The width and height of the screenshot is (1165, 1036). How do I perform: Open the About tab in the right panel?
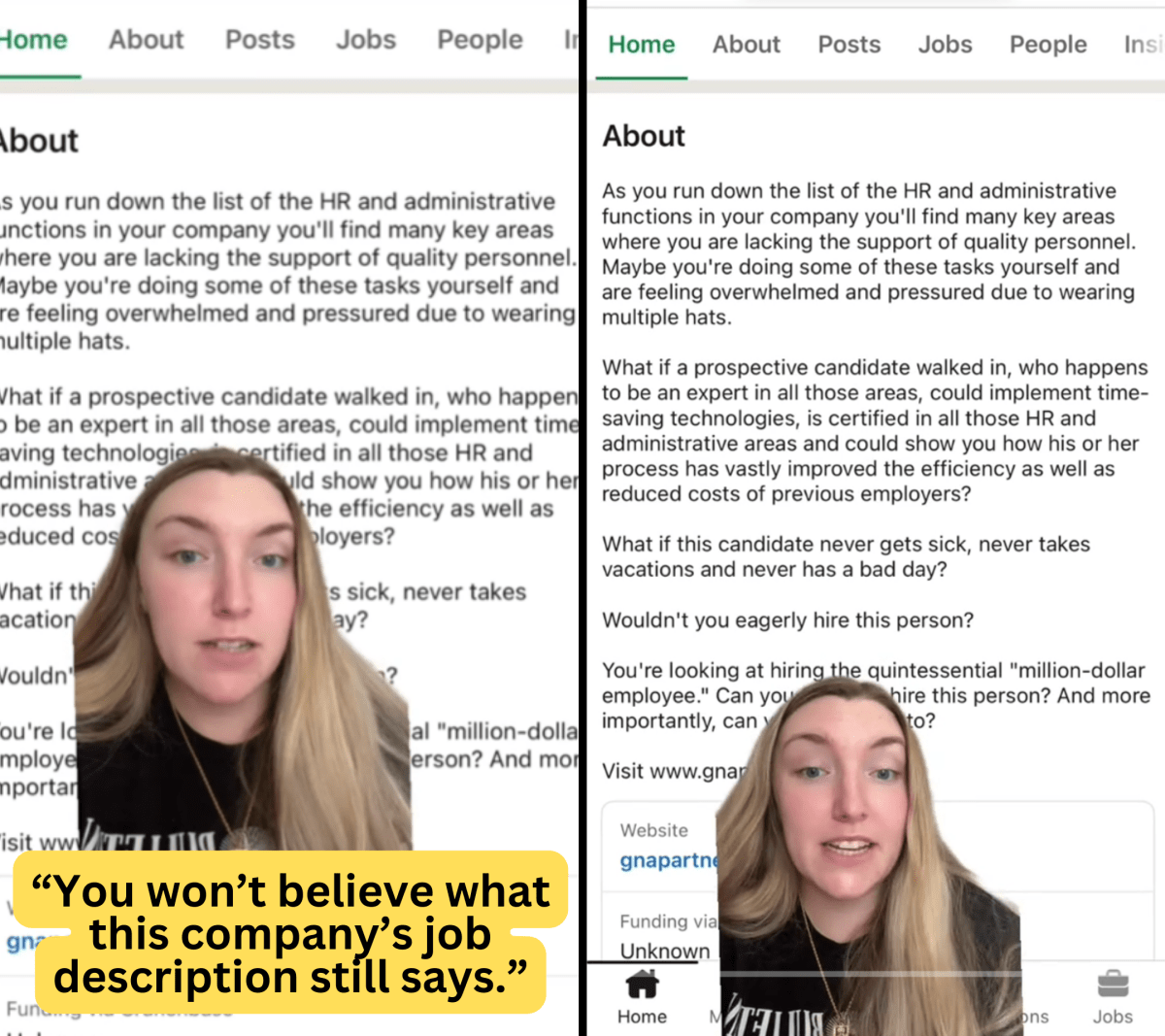click(747, 45)
